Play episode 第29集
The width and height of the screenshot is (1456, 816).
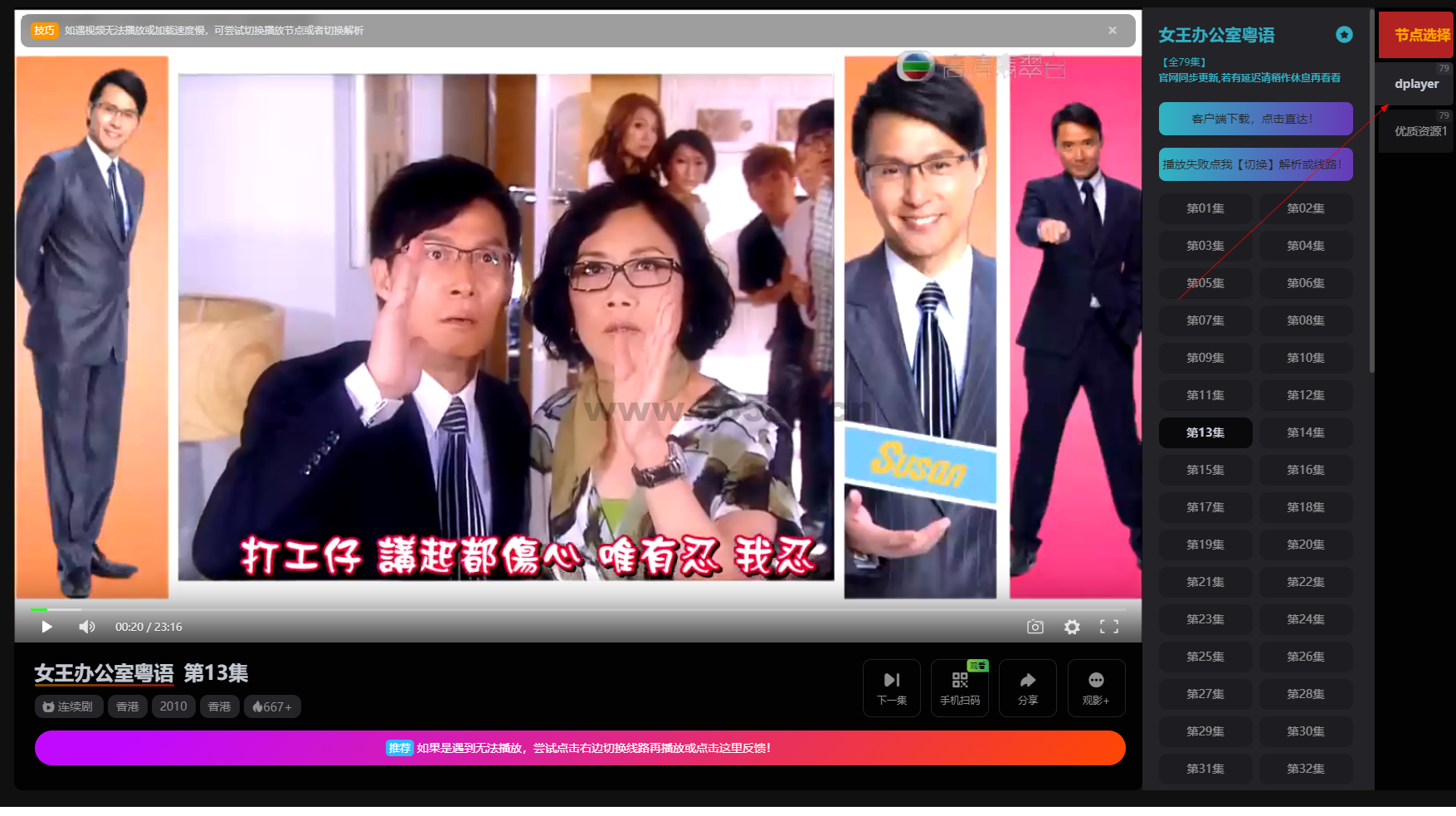coord(1205,731)
